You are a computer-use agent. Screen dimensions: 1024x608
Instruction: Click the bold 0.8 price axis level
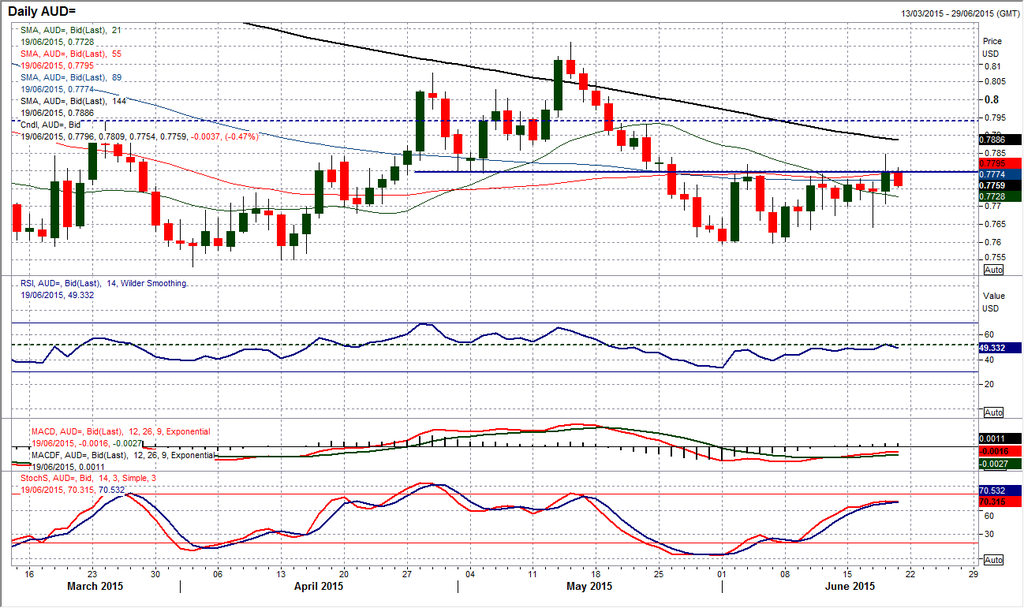[991, 100]
